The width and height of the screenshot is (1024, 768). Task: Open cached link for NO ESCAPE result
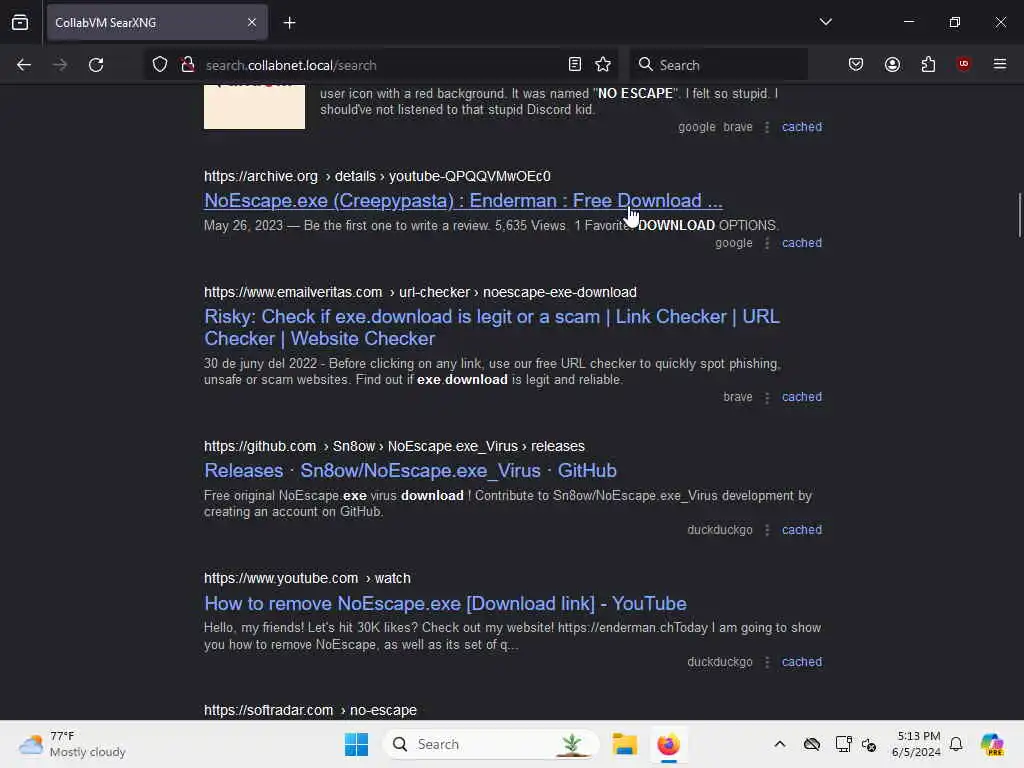[801, 127]
